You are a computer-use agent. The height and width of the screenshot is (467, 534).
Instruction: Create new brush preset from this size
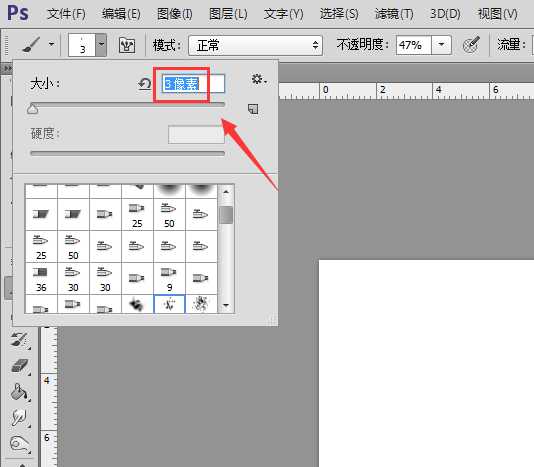(x=253, y=109)
